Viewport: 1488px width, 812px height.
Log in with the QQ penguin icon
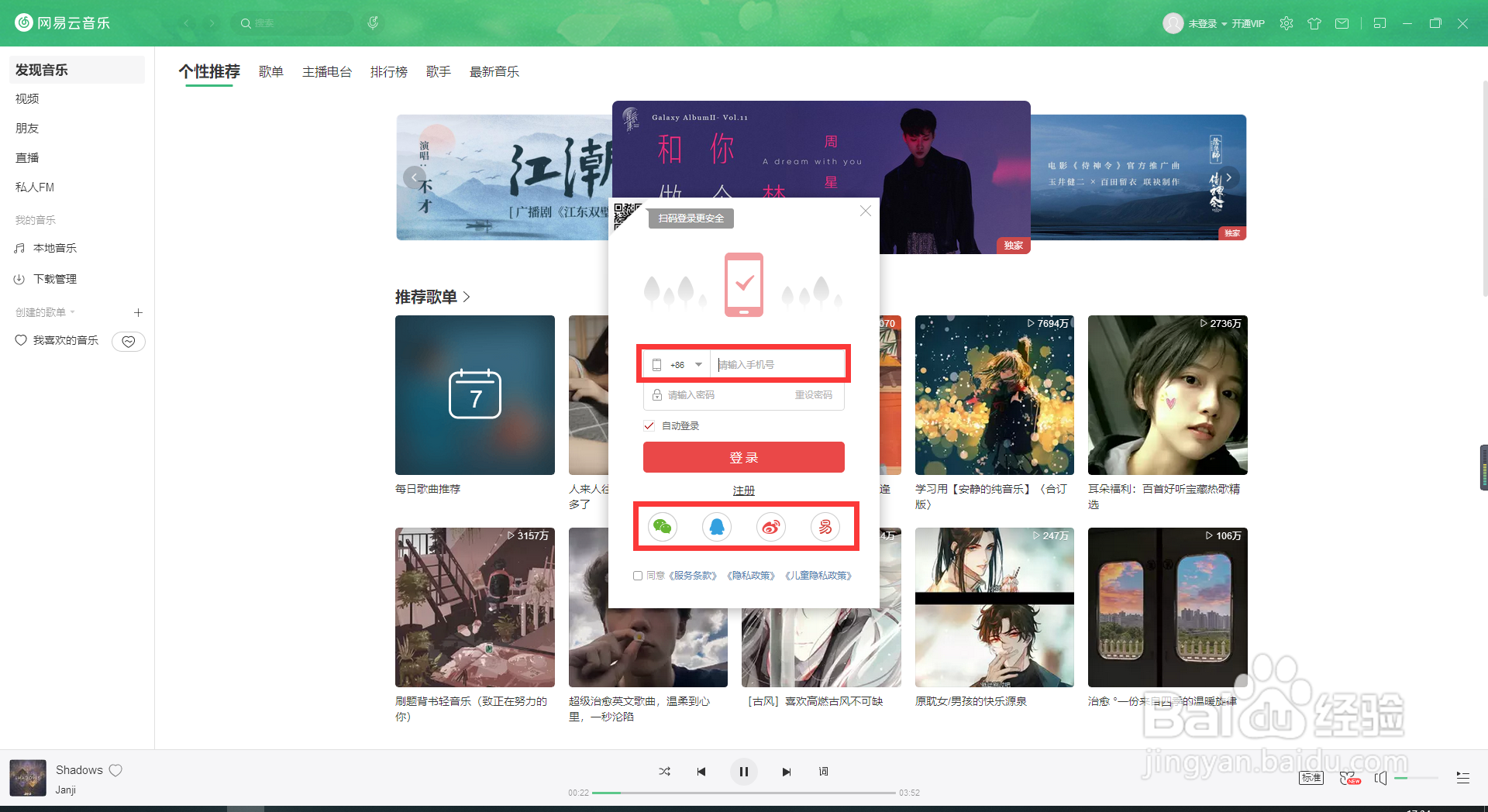(x=717, y=527)
